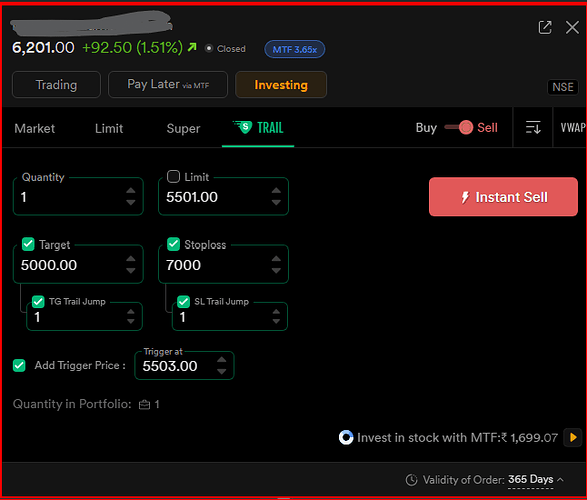The width and height of the screenshot is (587, 500).
Task: Decrease SL Trail Jump with down arrow
Action: 276,321
